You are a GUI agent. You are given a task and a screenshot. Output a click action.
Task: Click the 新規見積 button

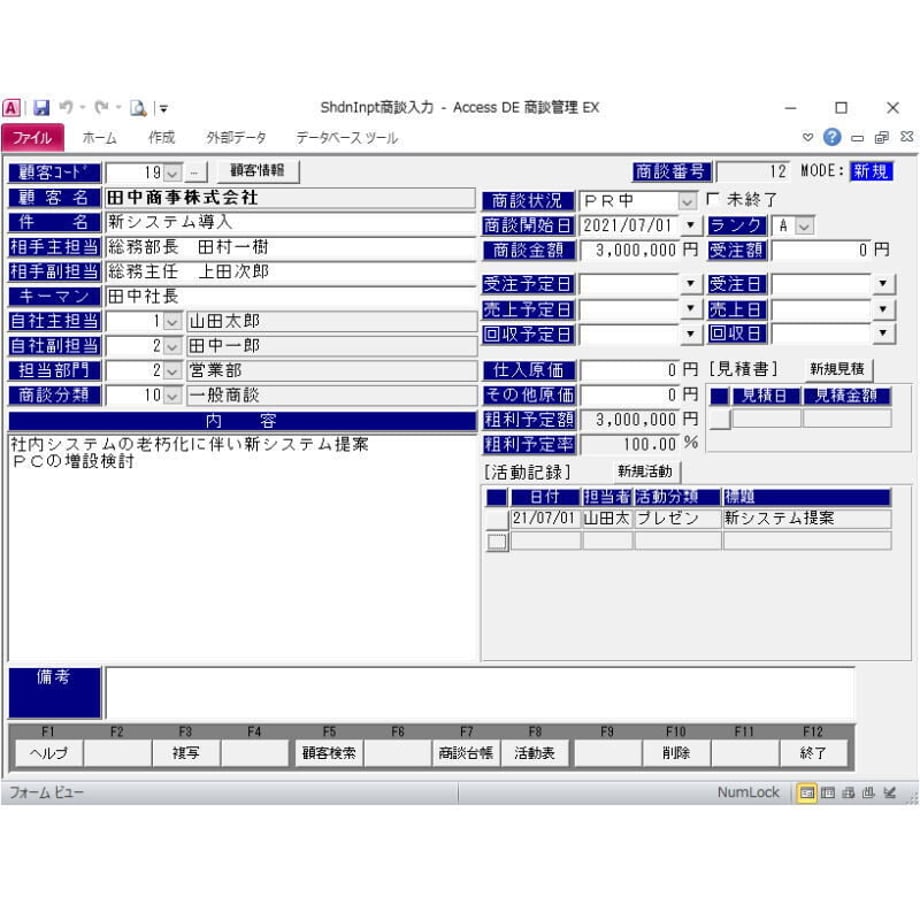pyautogui.click(x=837, y=369)
